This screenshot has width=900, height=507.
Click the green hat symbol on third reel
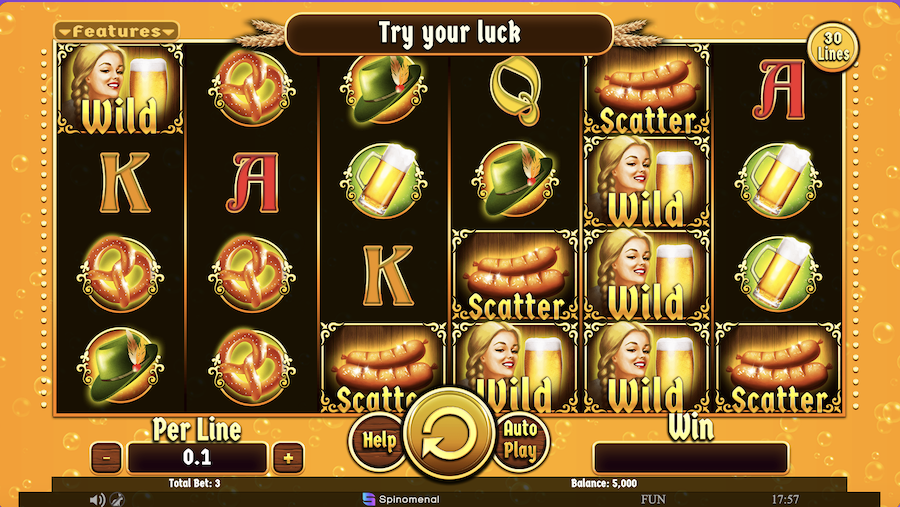[383, 90]
